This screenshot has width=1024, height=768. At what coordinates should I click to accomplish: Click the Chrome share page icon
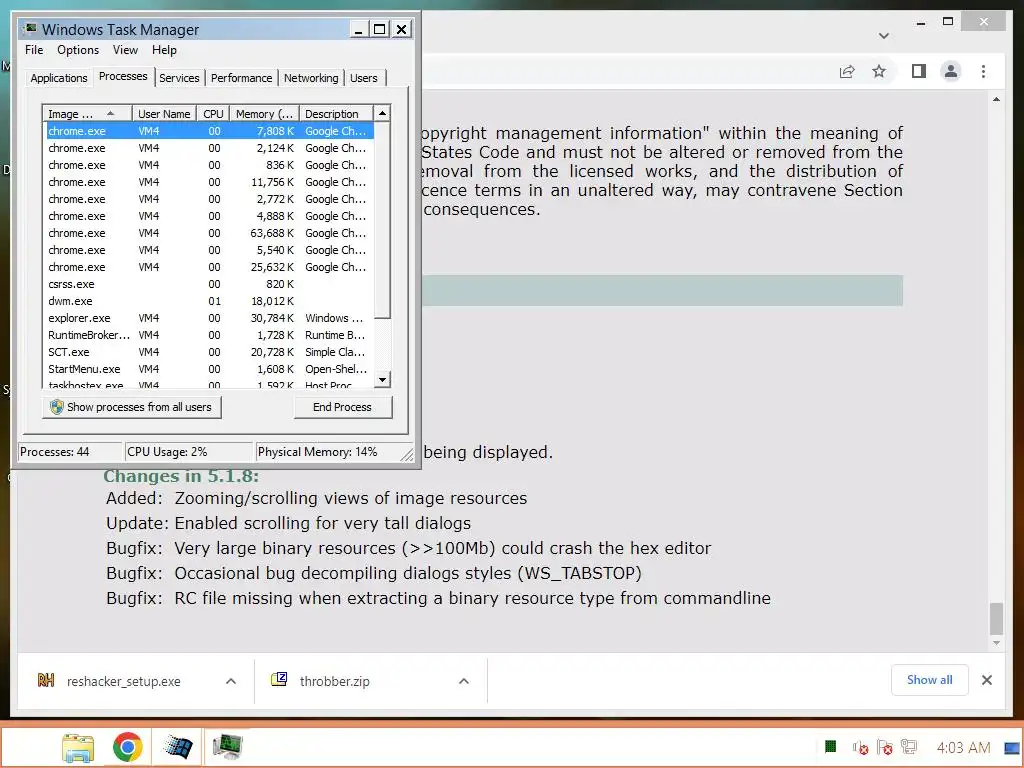tap(847, 71)
